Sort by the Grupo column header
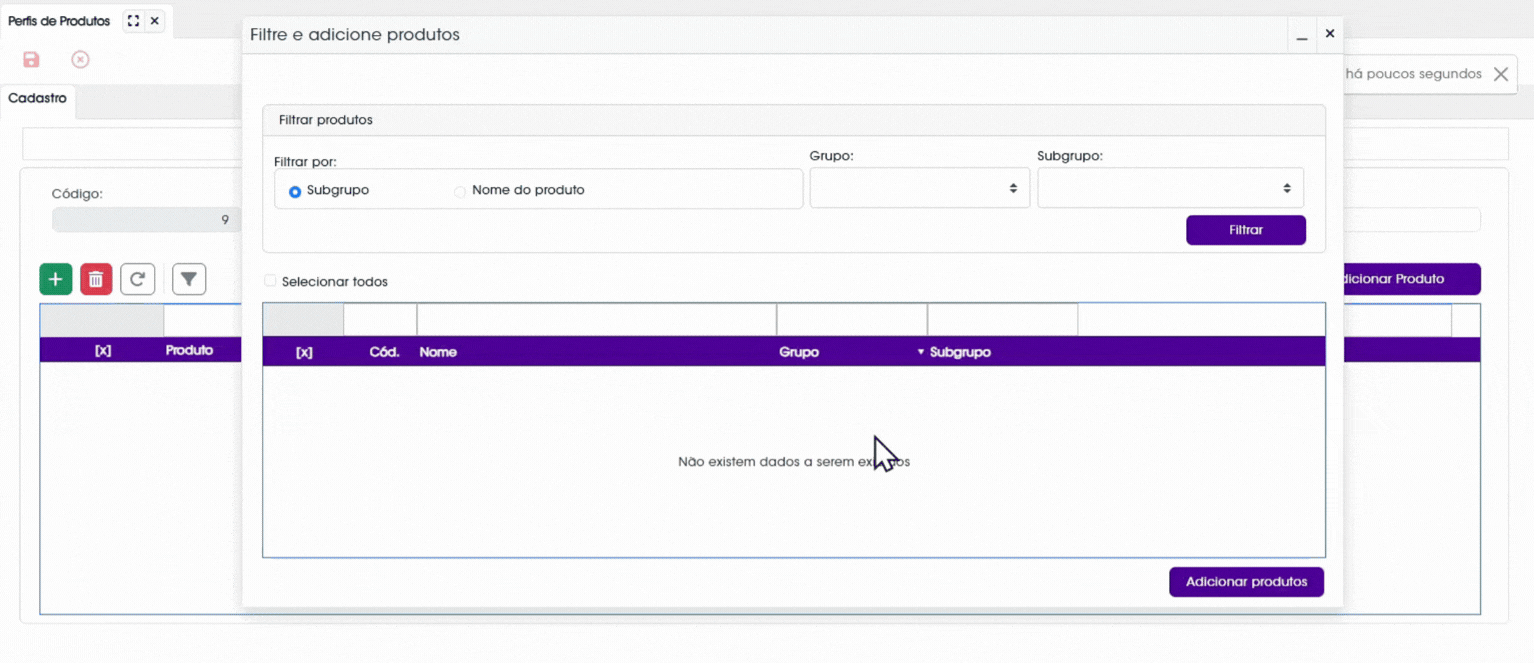 [x=799, y=352]
